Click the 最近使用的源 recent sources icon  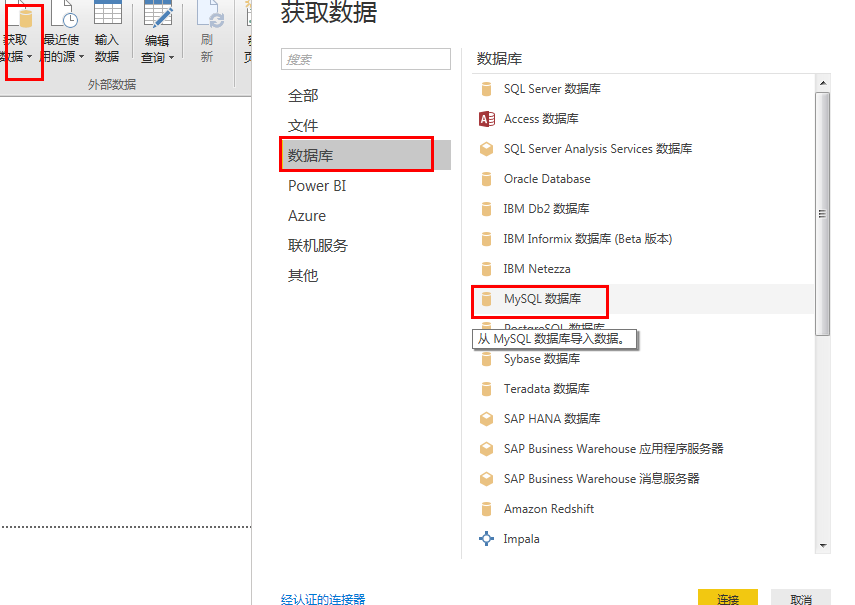[64, 14]
